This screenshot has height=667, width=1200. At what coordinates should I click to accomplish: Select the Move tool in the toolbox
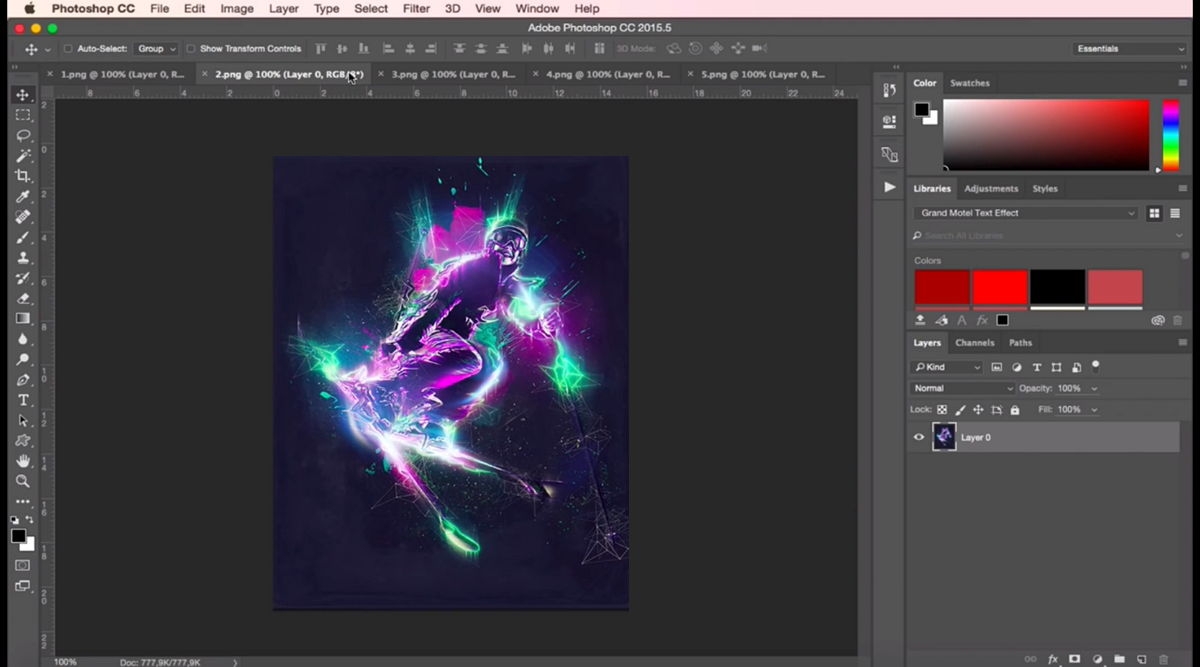coord(23,94)
